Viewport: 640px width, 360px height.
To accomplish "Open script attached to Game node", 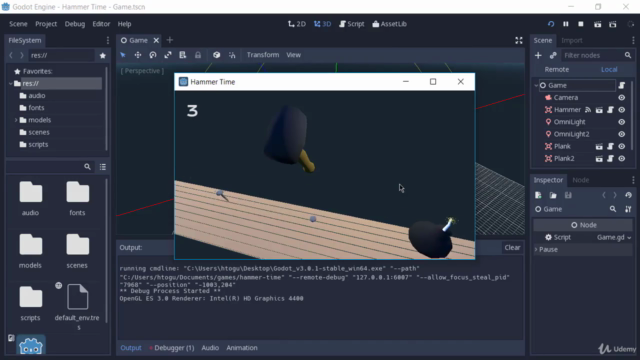I will (x=622, y=85).
